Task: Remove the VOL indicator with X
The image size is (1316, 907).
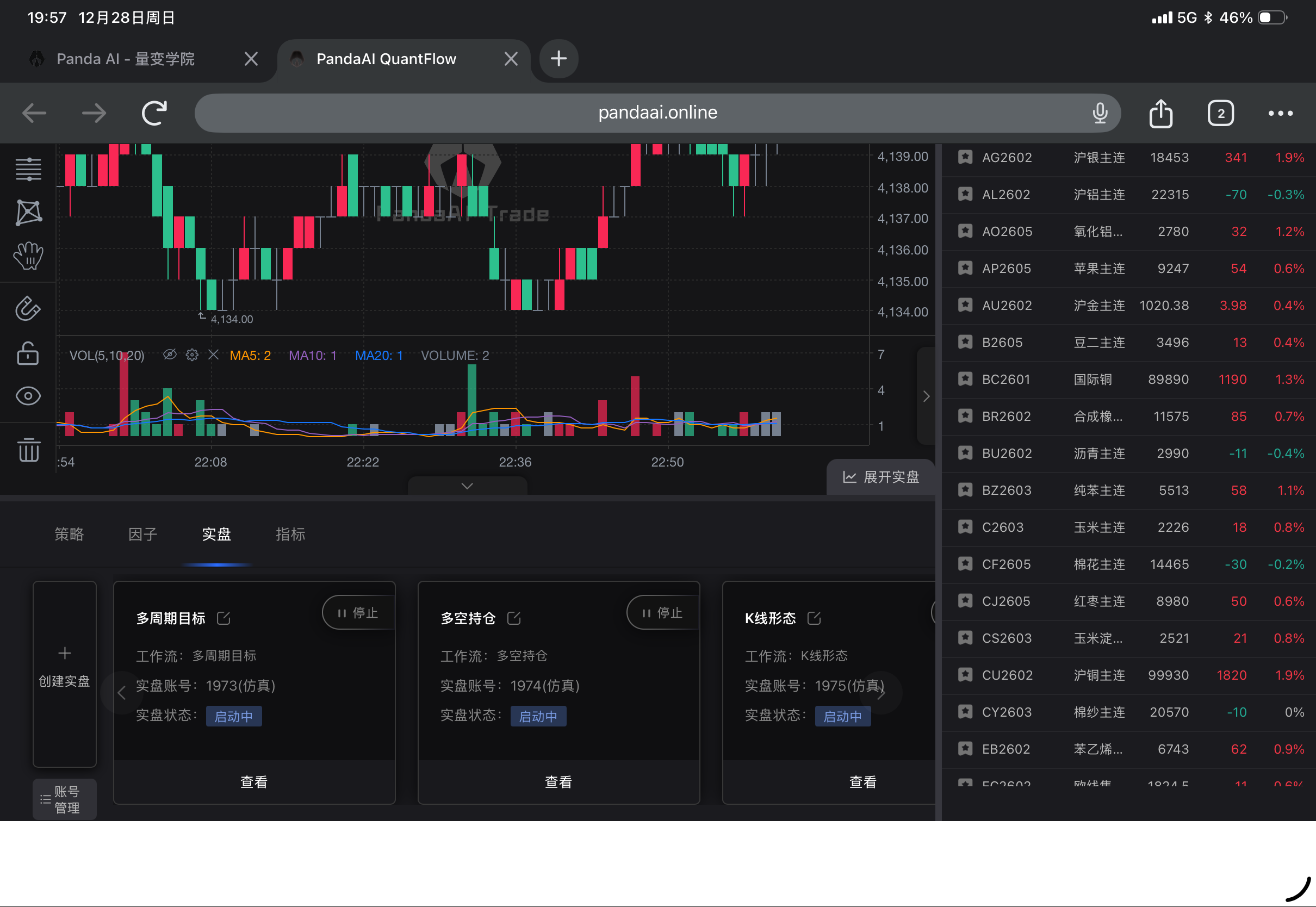Action: tap(214, 355)
